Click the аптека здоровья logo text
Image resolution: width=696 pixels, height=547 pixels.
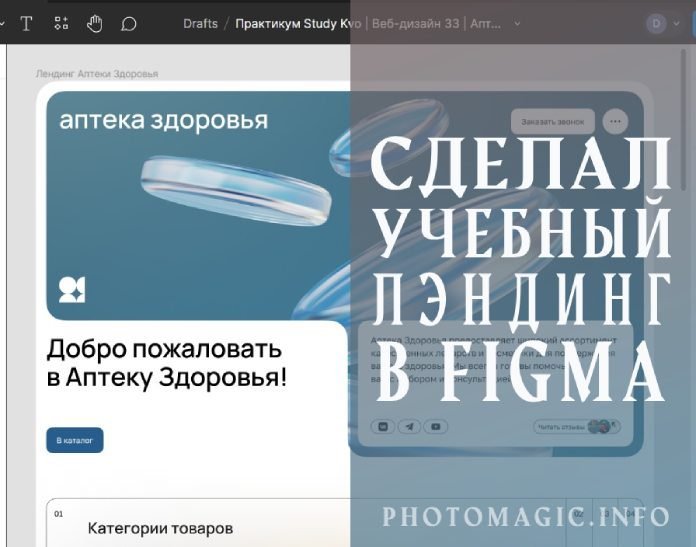[x=164, y=120]
